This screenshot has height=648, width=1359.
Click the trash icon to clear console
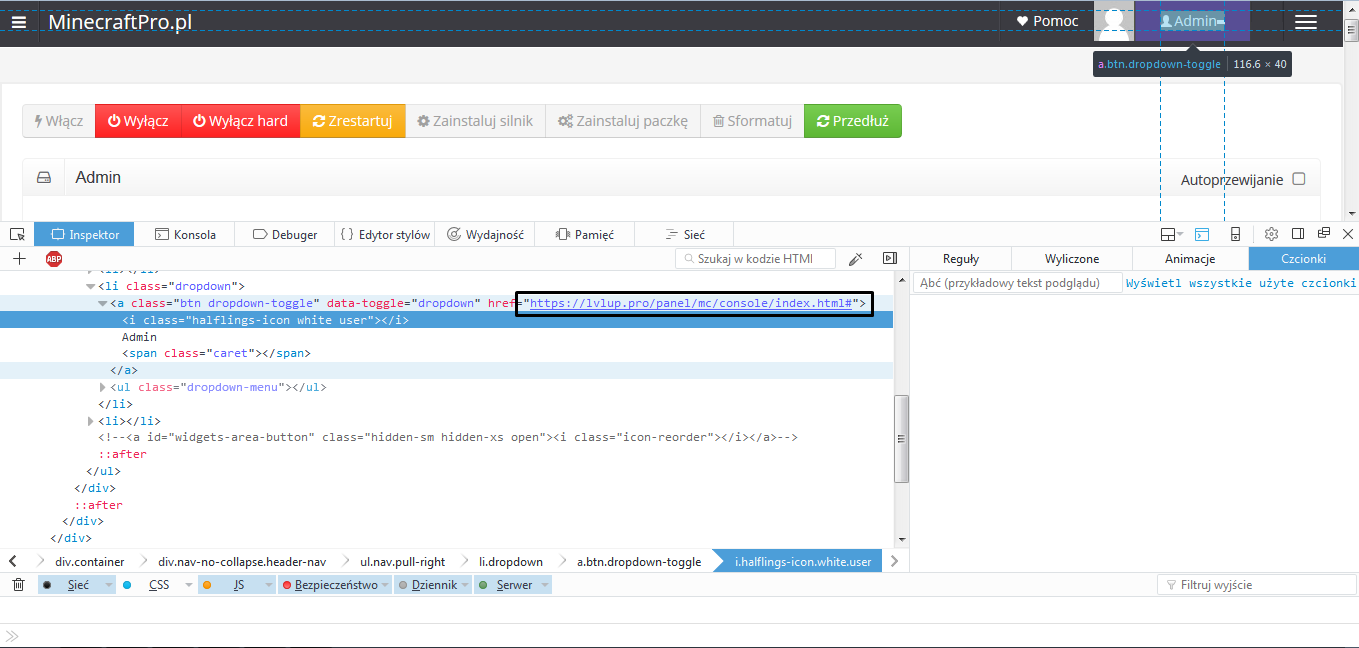18,585
